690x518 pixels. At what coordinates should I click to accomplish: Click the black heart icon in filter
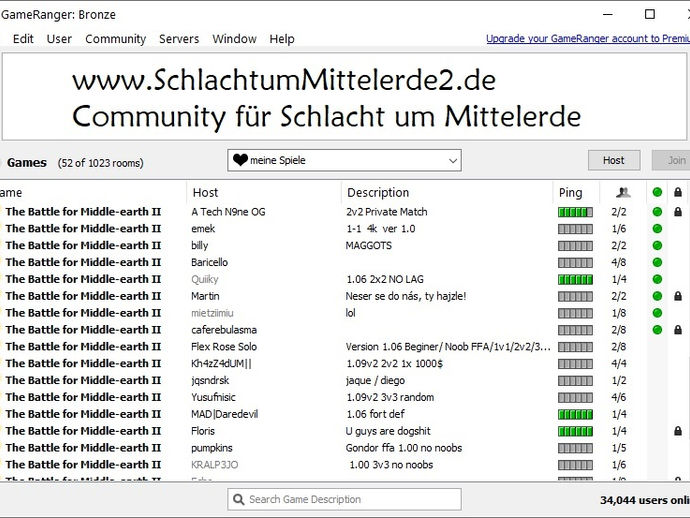point(240,160)
